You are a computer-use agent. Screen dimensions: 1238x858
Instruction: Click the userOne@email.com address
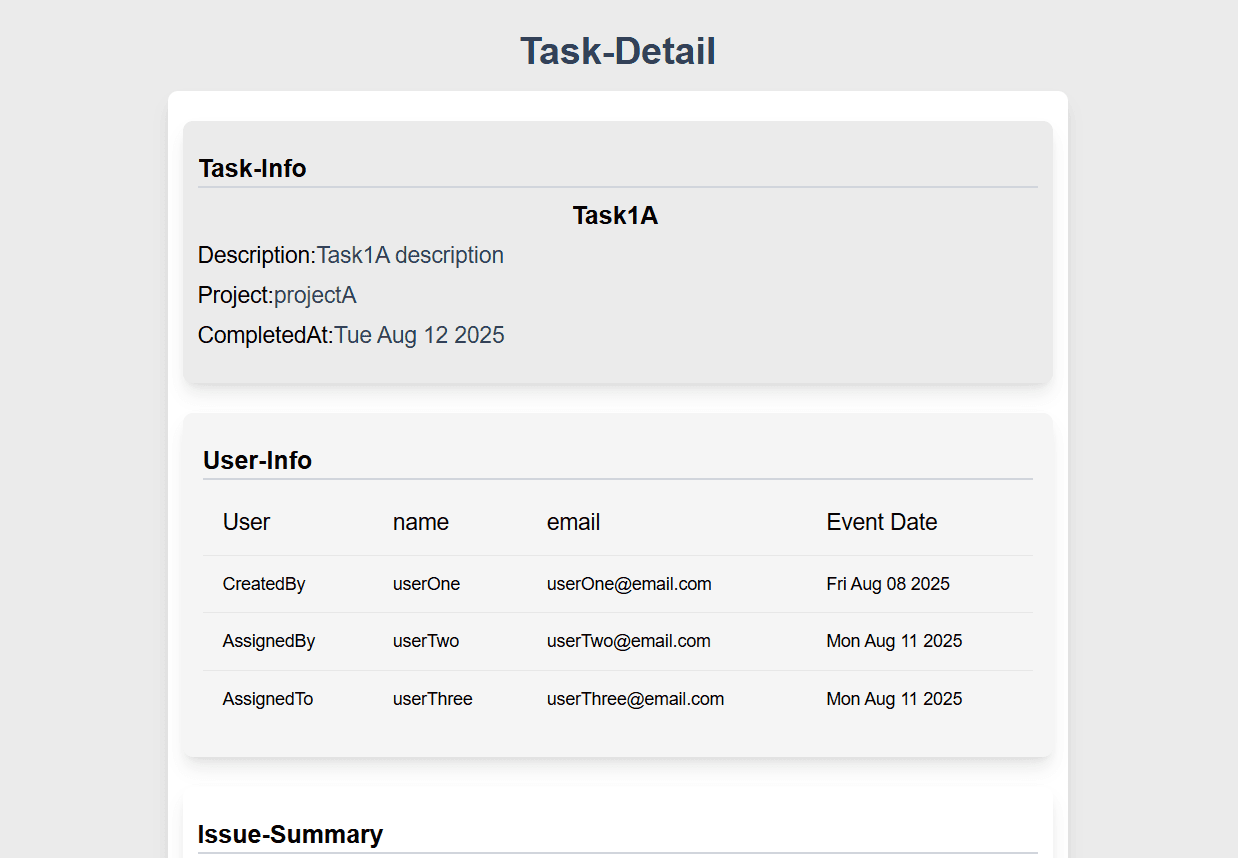[629, 584]
